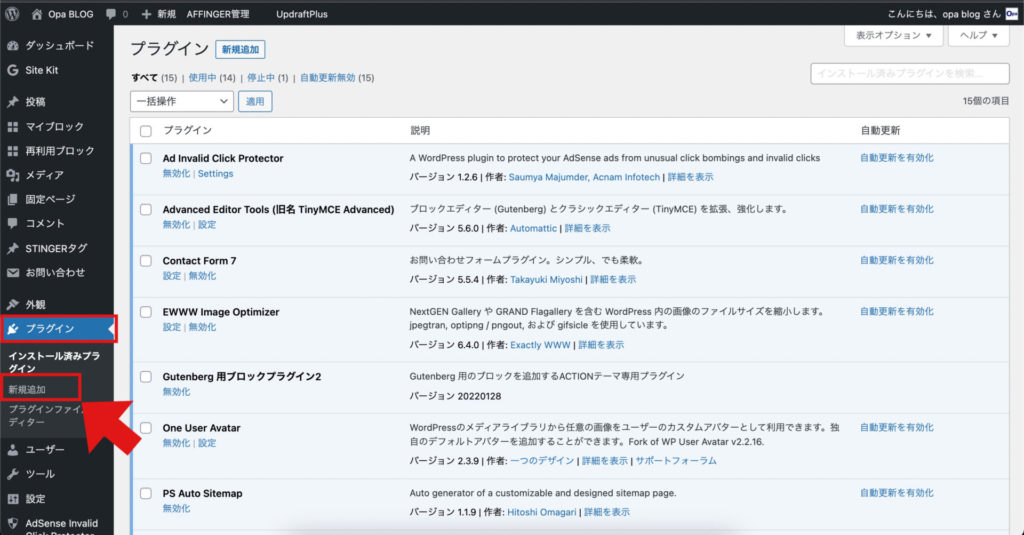Click the WordPress logo icon in admin bar
The image size is (1024, 535).
click(13, 14)
